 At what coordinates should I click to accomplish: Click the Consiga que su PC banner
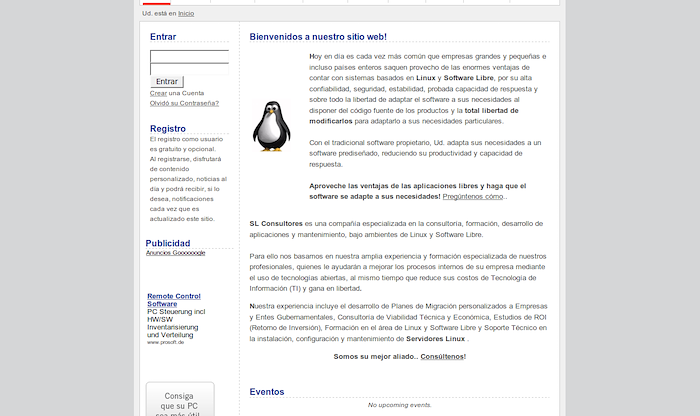(x=180, y=399)
